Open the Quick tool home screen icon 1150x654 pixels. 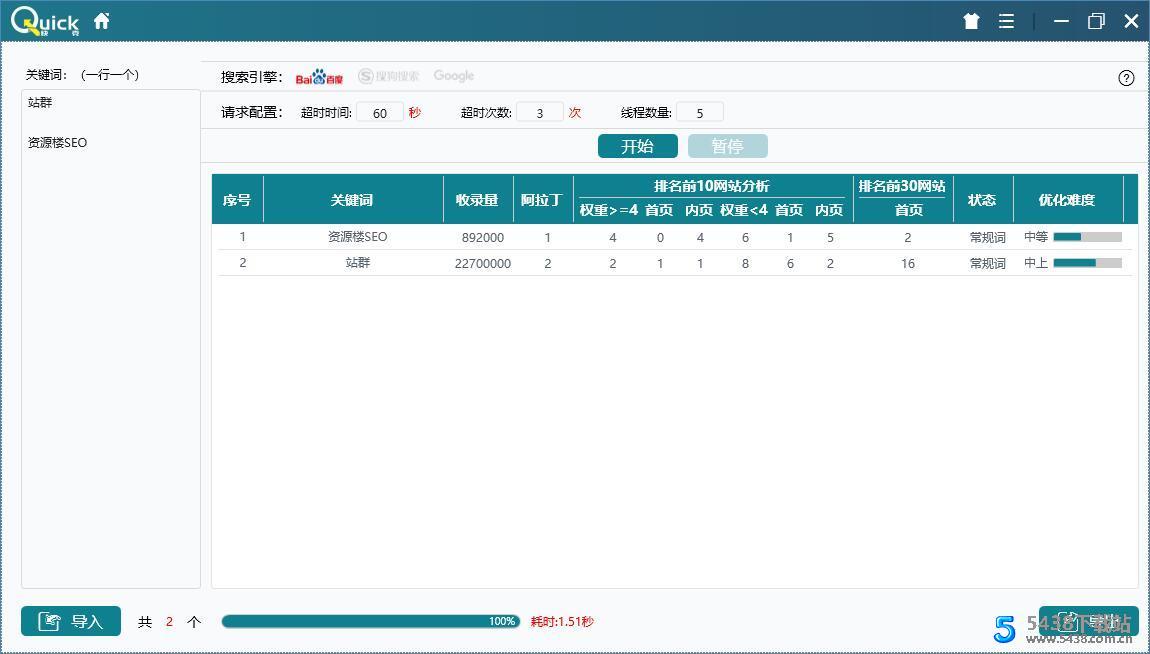pos(101,19)
